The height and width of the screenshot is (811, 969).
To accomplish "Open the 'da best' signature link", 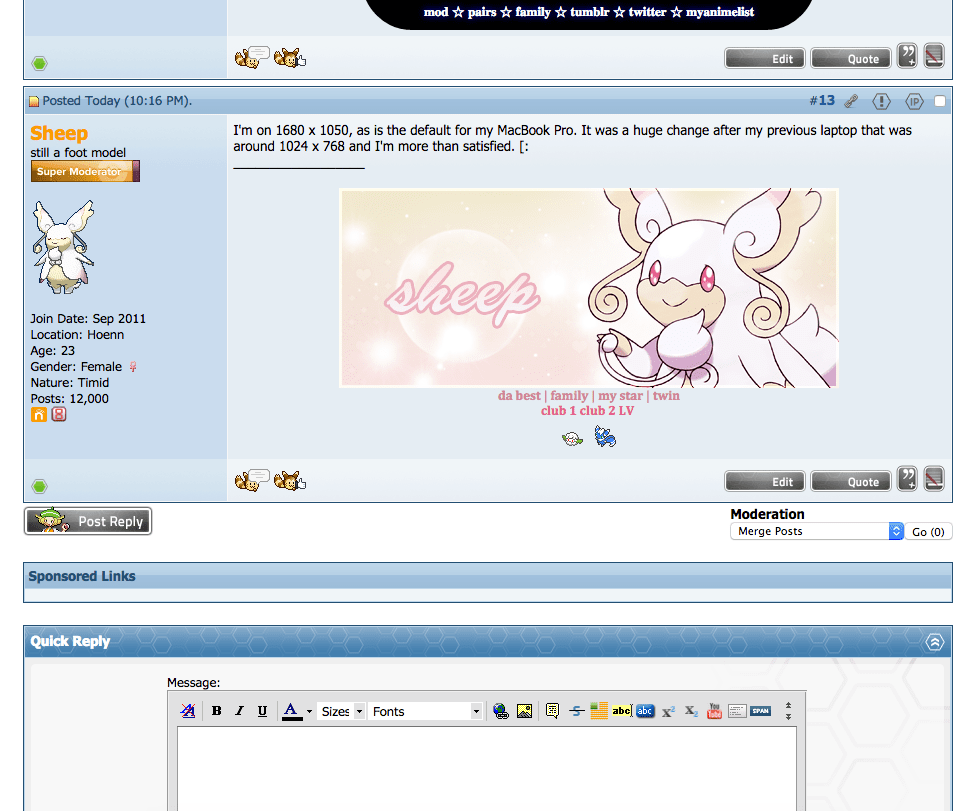I will coord(519,396).
